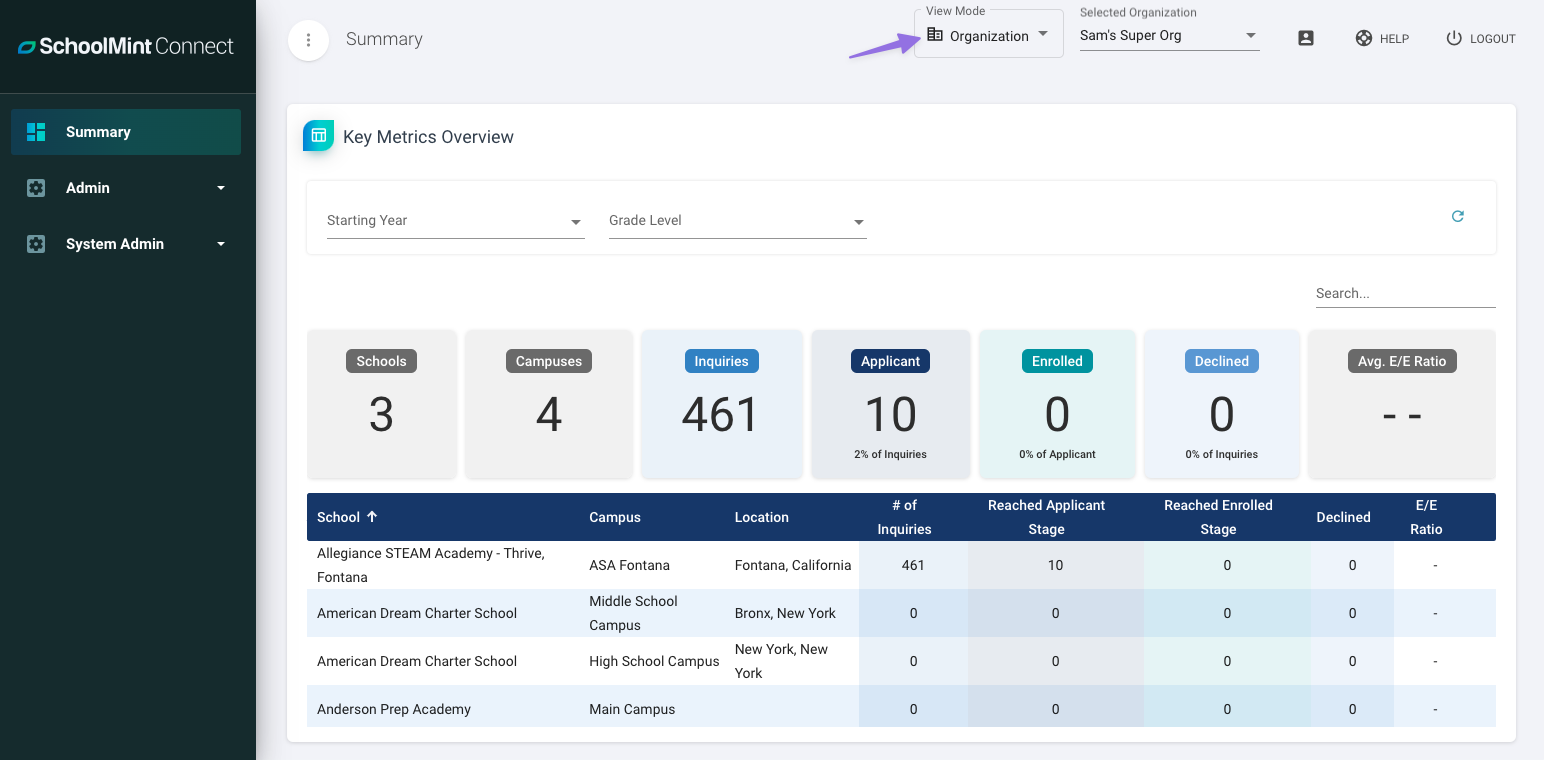Click the three-dot menu icon beside Summary
This screenshot has height=760, width=1544.
click(308, 40)
